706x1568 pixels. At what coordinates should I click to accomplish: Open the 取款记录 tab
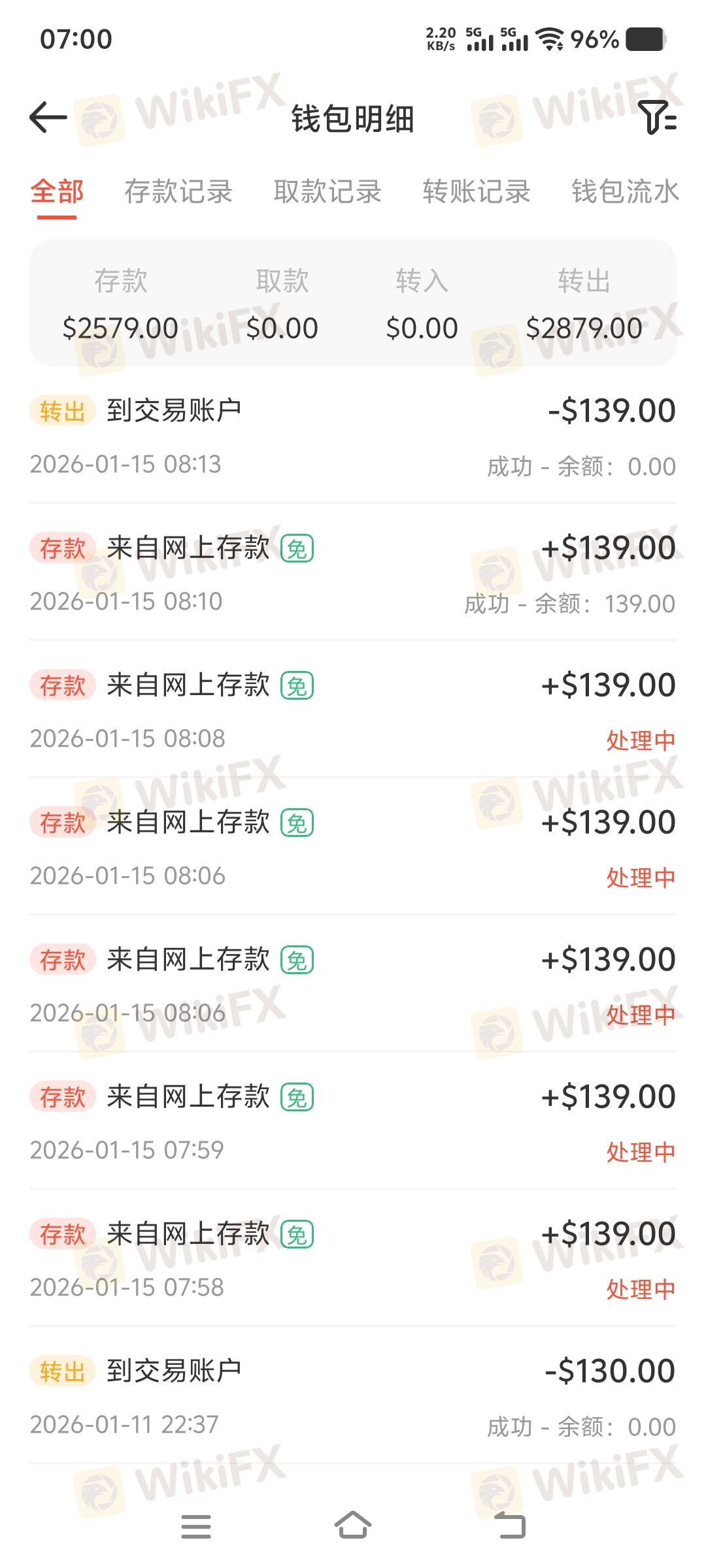(328, 192)
